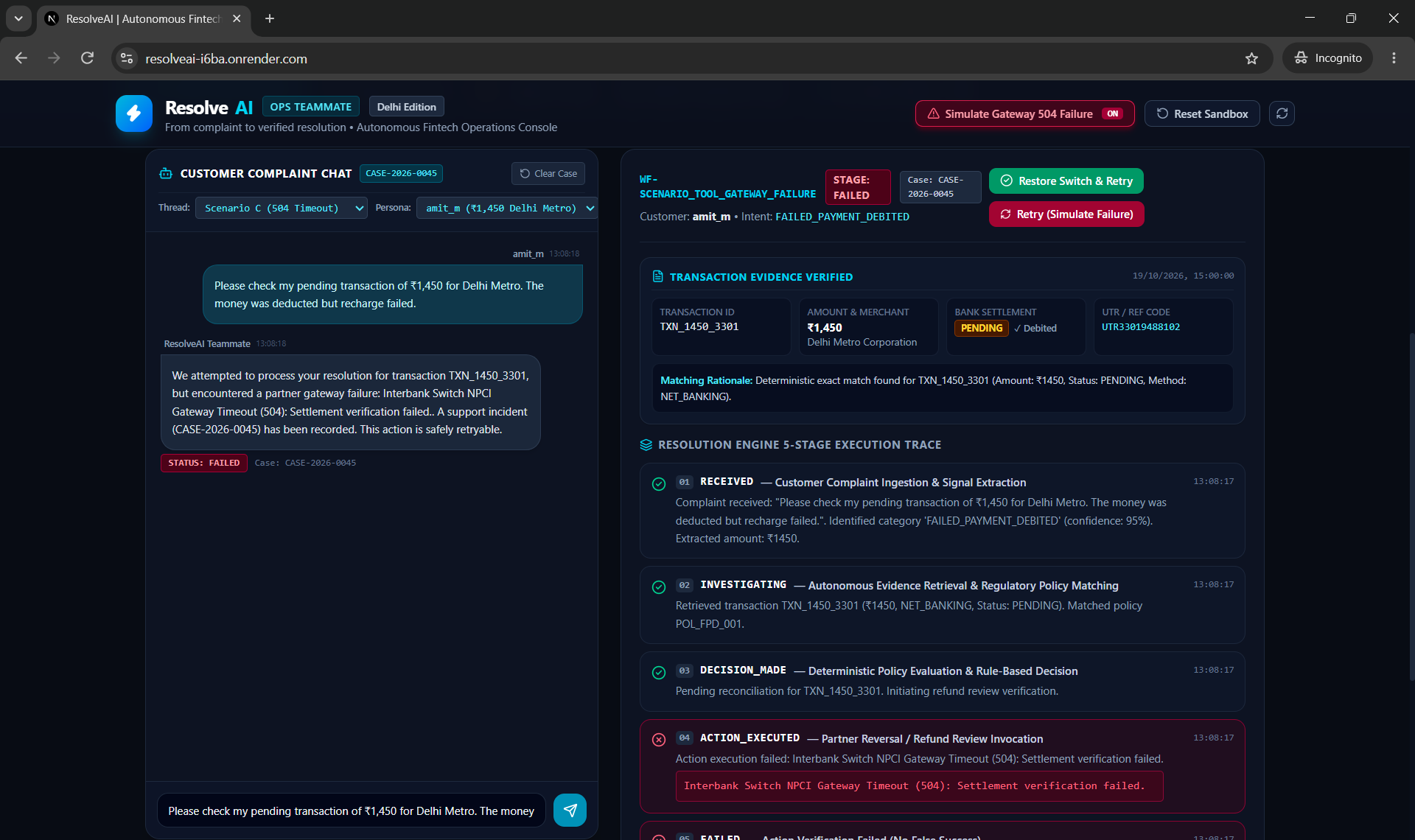Click the STAGE: FAILED workflow badge
1415x840 pixels.
click(x=858, y=187)
